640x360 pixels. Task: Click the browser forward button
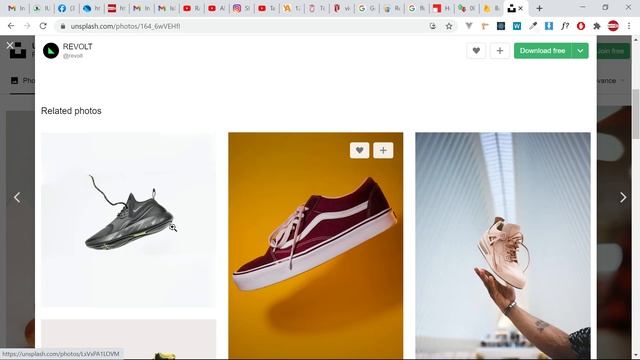[27, 26]
